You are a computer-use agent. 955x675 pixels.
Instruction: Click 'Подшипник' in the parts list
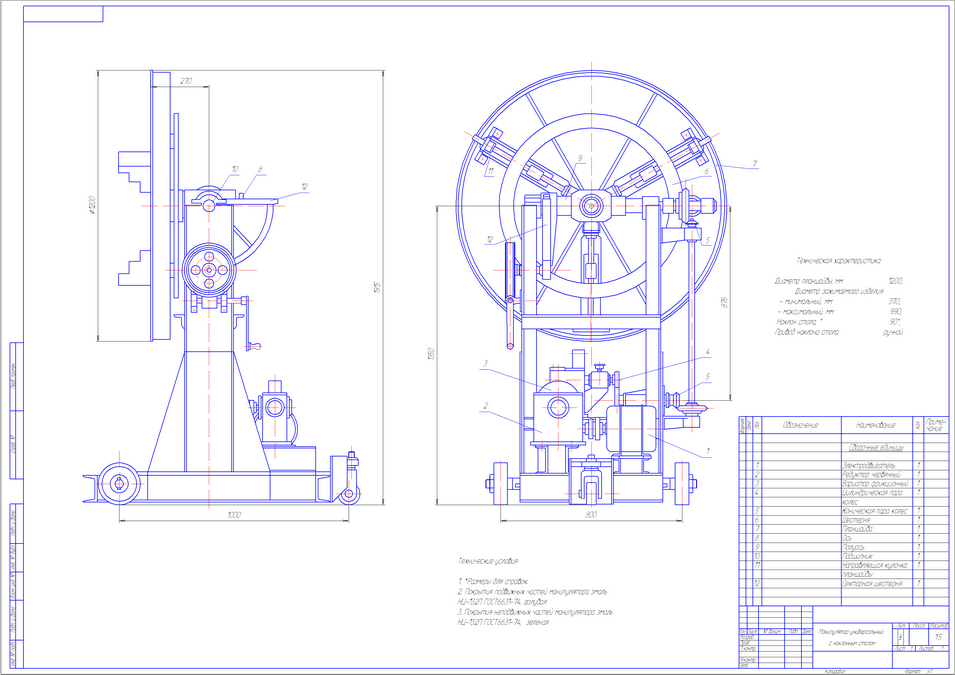[857, 556]
